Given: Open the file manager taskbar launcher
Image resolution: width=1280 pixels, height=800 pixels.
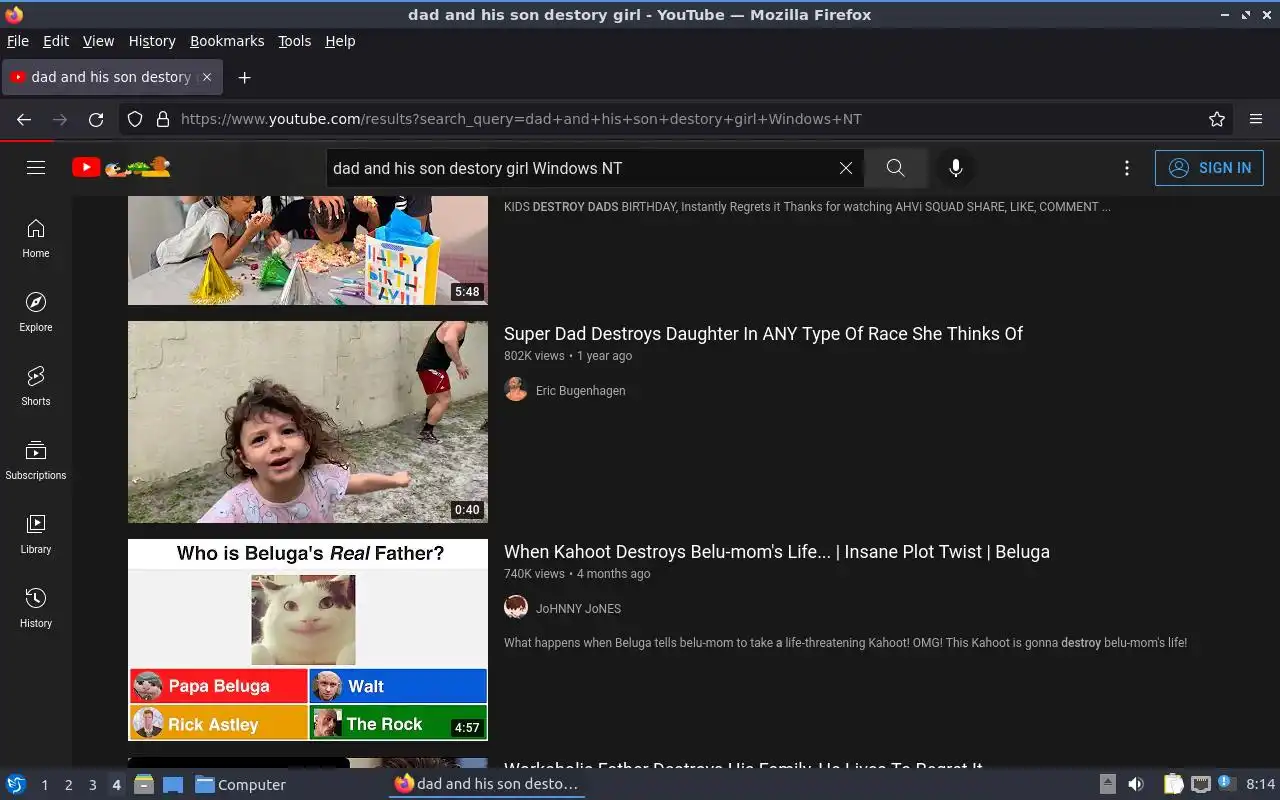Looking at the screenshot, I should click(x=143, y=784).
